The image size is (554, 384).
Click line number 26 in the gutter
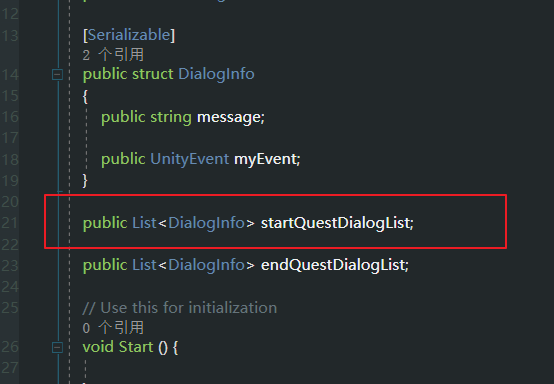pyautogui.click(x=10, y=347)
